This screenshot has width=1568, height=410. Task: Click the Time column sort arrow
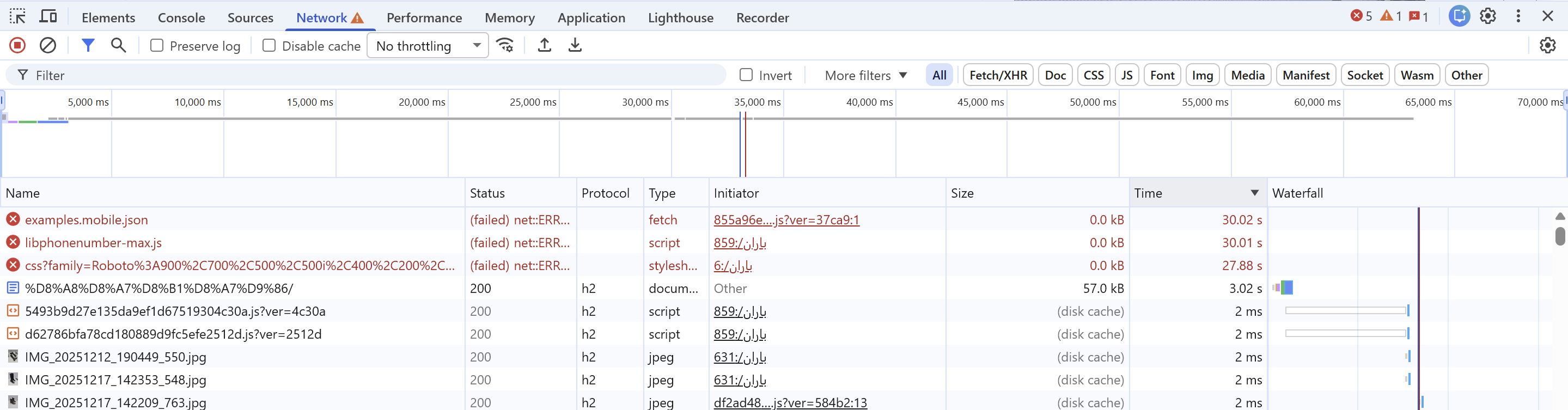point(1254,193)
